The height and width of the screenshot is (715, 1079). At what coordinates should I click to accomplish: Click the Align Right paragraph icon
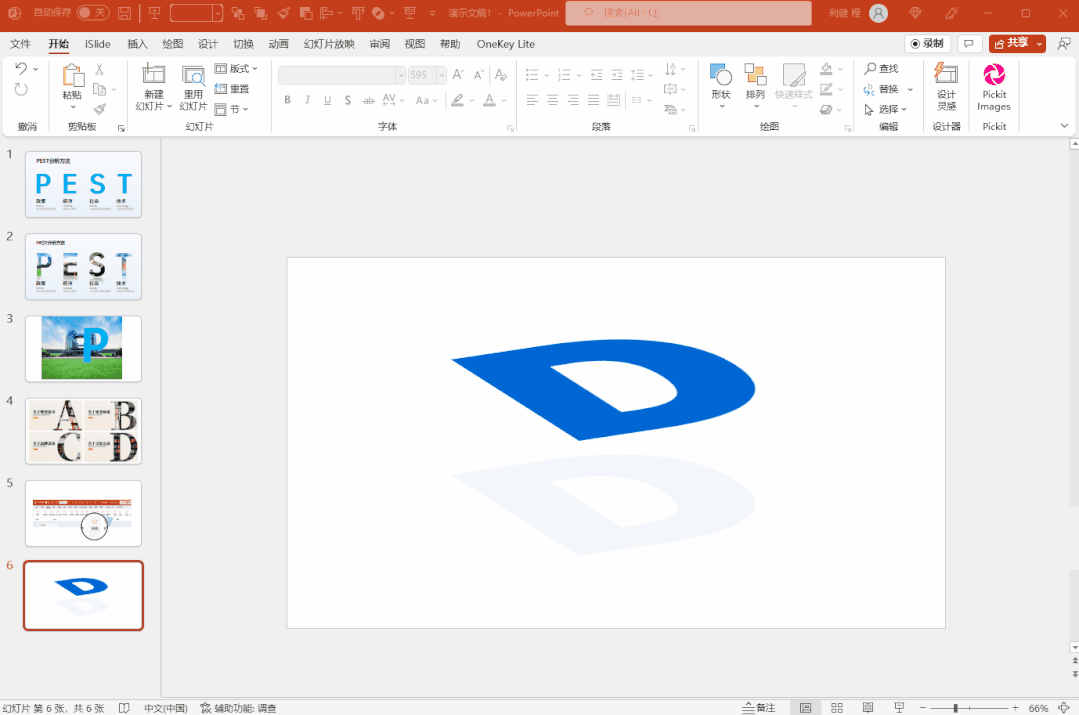(x=573, y=100)
